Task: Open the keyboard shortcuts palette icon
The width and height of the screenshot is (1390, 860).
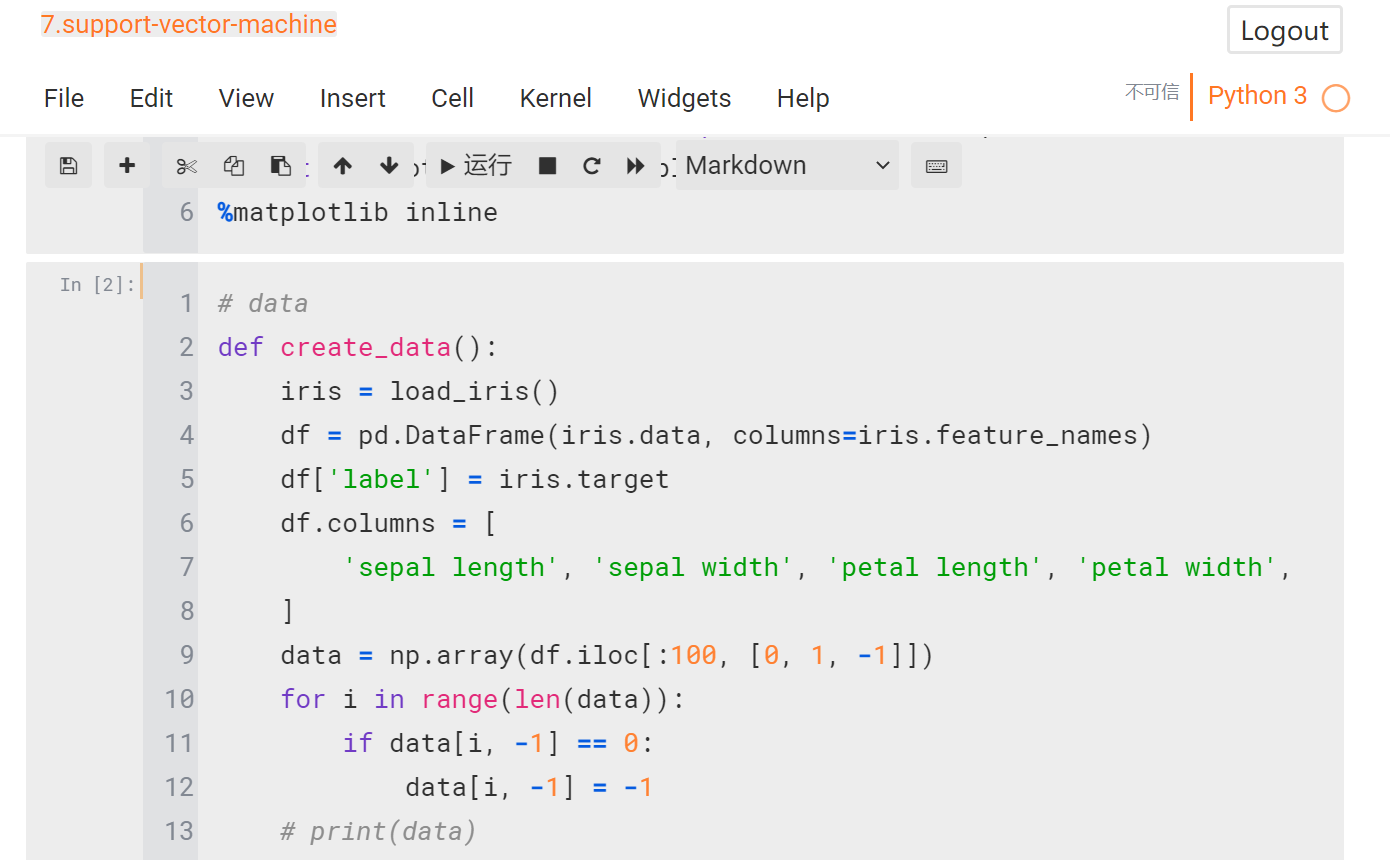Action: tap(936, 164)
